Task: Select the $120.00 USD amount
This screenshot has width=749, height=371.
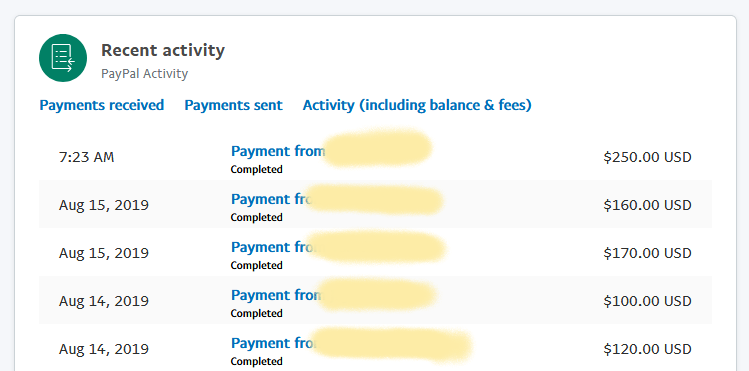Action: click(647, 349)
